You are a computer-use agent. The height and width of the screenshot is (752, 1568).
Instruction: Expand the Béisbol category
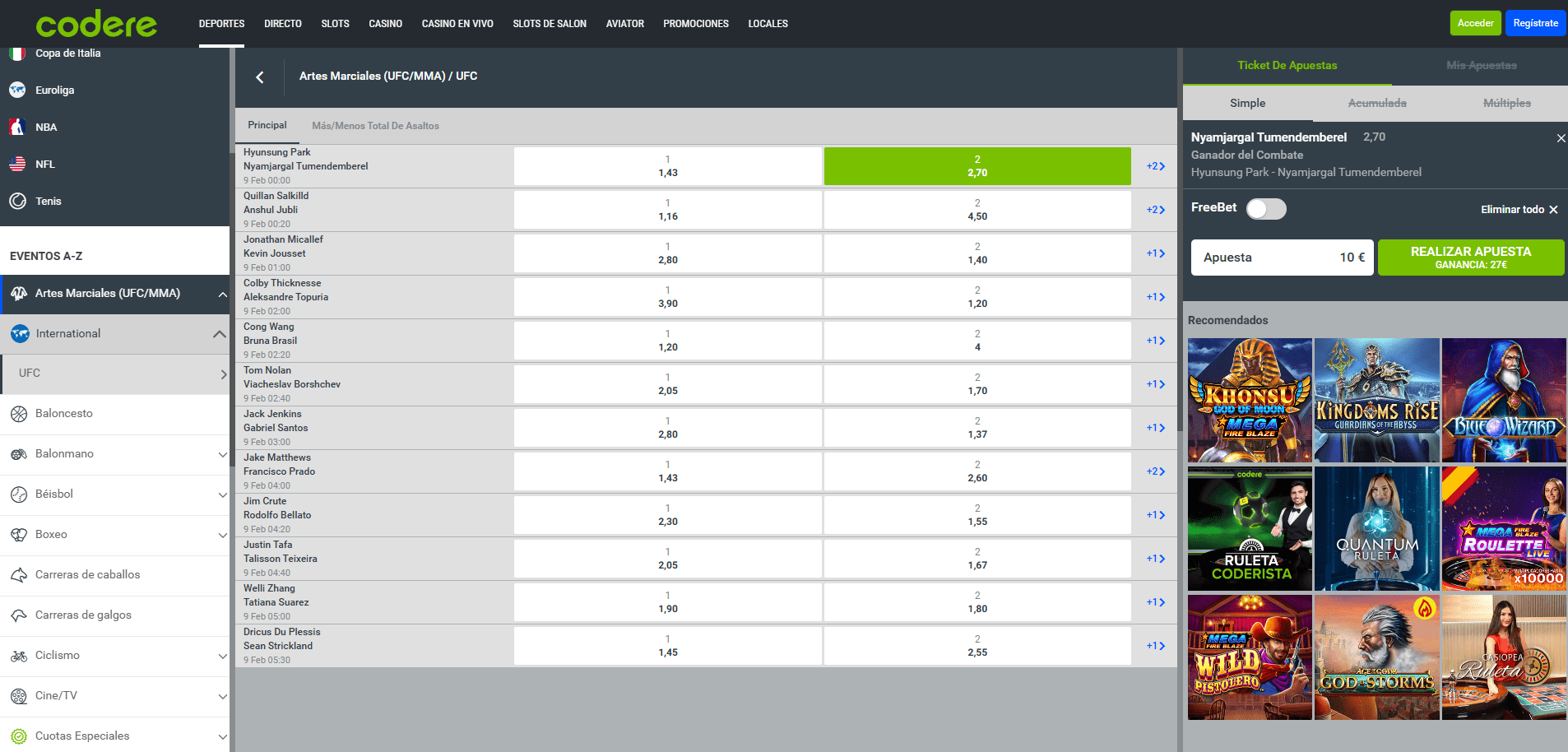222,494
